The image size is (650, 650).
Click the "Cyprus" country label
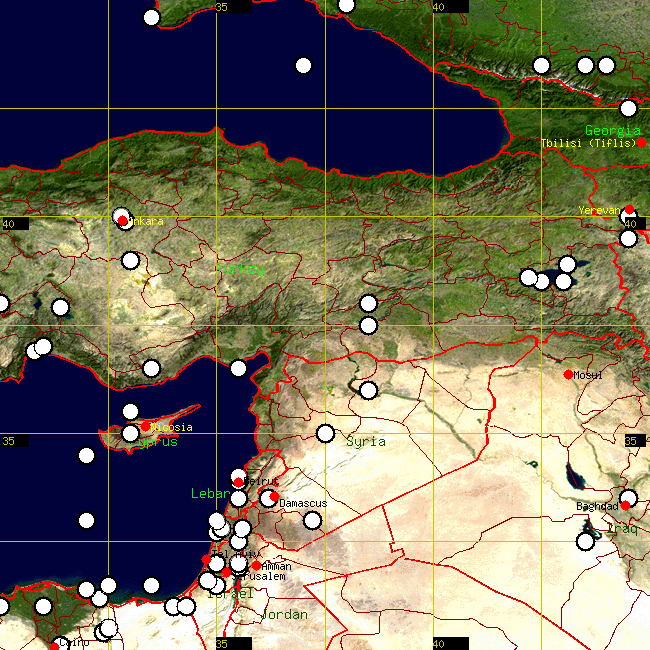154,442
